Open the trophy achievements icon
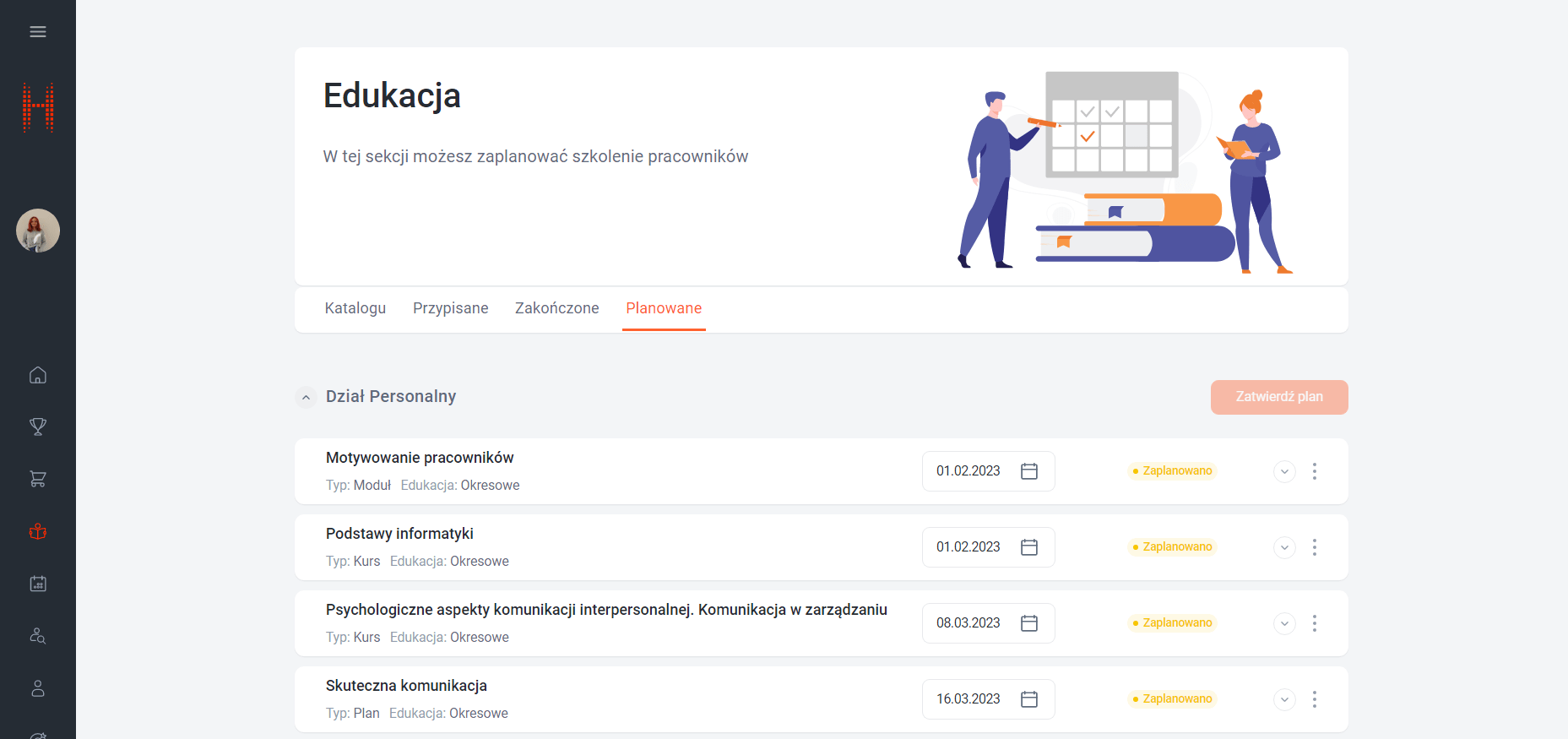Image resolution: width=1568 pixels, height=739 pixels. pyautogui.click(x=38, y=427)
